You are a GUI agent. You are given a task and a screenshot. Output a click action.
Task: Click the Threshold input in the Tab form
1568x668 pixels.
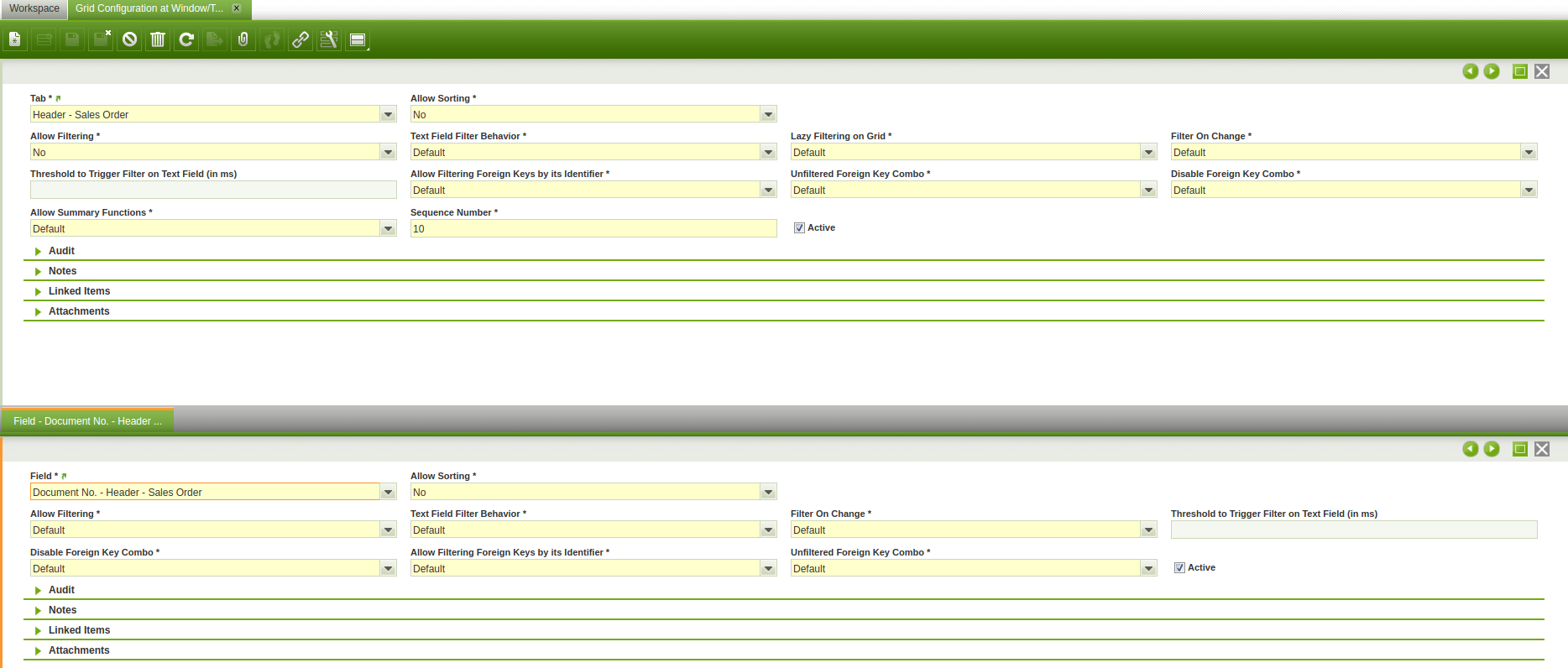[x=213, y=190]
